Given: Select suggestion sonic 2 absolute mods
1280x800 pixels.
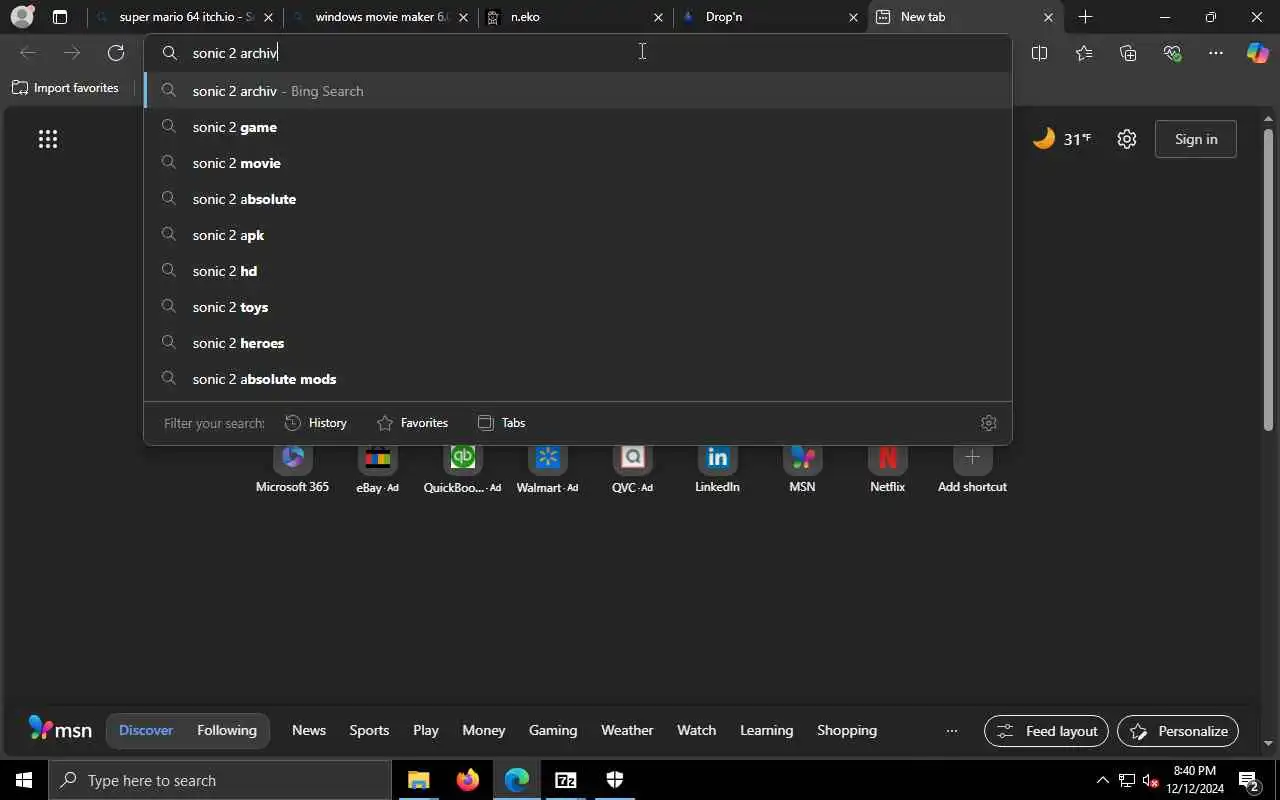Looking at the screenshot, I should tap(578, 379).
